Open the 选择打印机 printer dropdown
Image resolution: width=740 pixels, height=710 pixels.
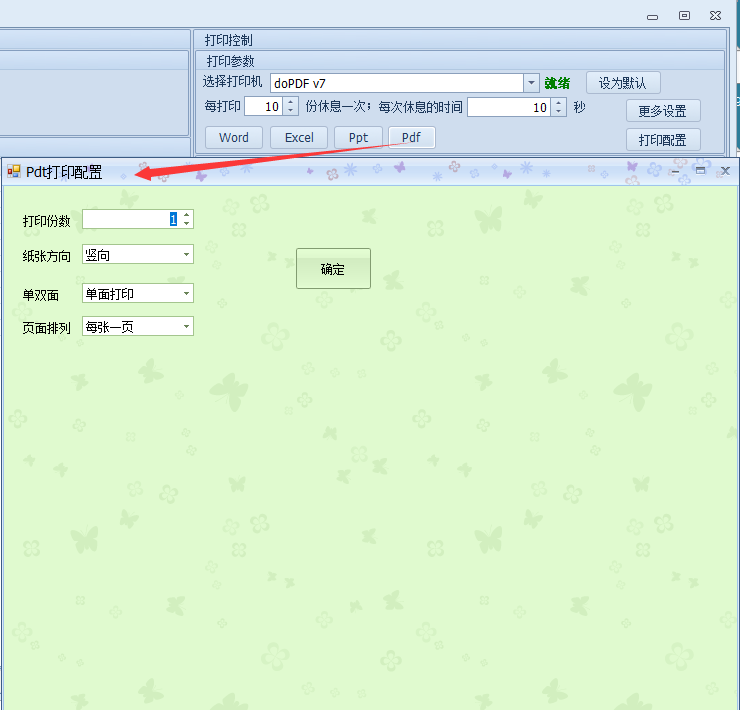point(531,83)
